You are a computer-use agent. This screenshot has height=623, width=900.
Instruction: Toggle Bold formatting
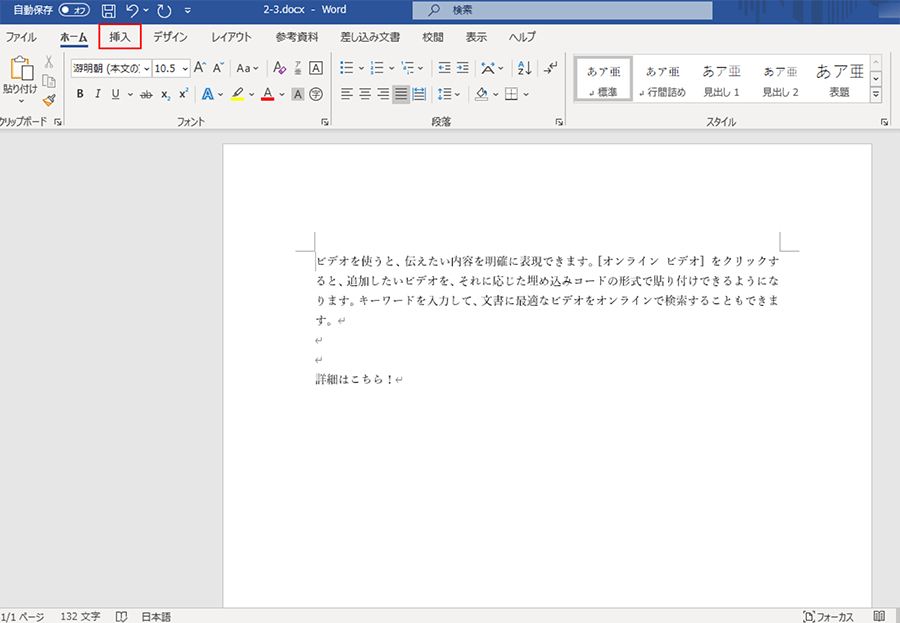point(80,94)
